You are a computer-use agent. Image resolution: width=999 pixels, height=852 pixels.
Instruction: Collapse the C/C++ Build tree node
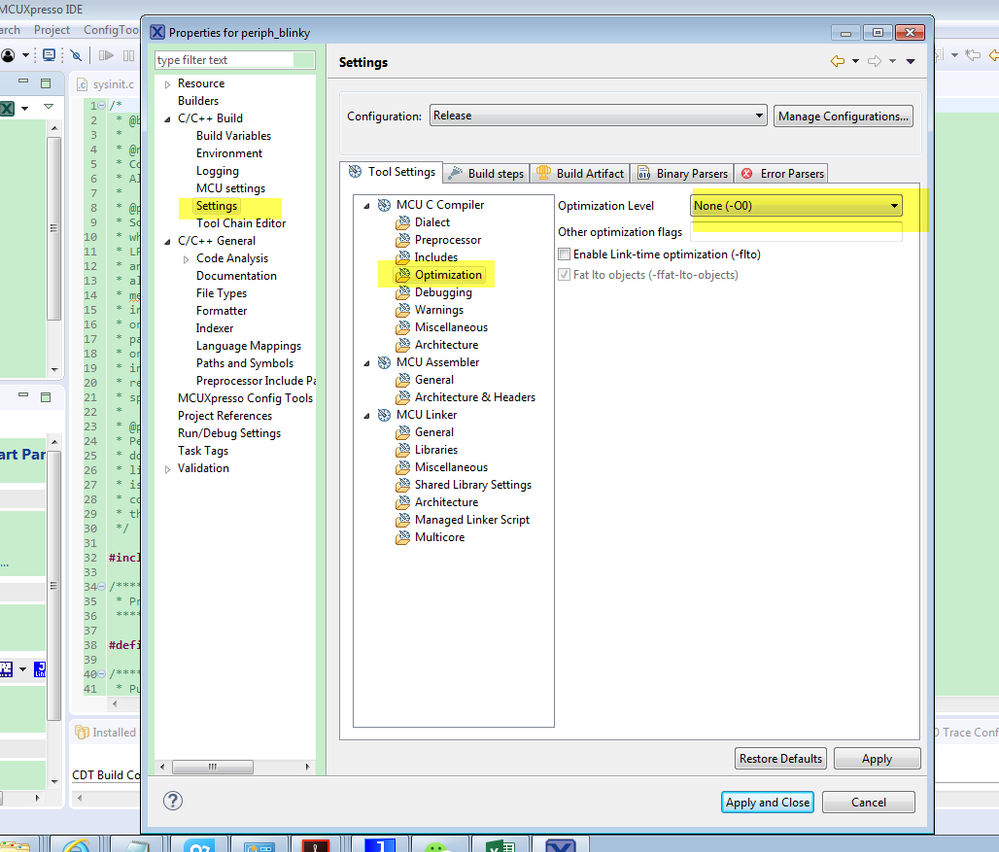(167, 119)
